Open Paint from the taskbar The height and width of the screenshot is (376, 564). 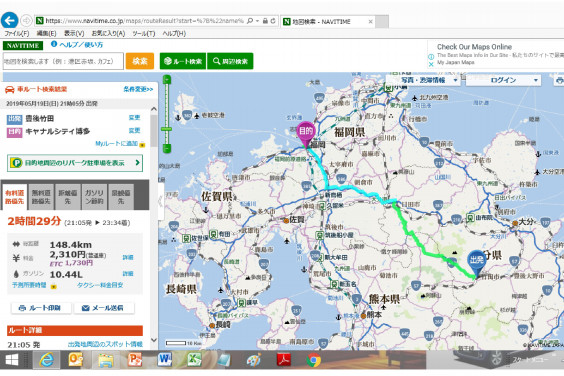tap(254, 360)
